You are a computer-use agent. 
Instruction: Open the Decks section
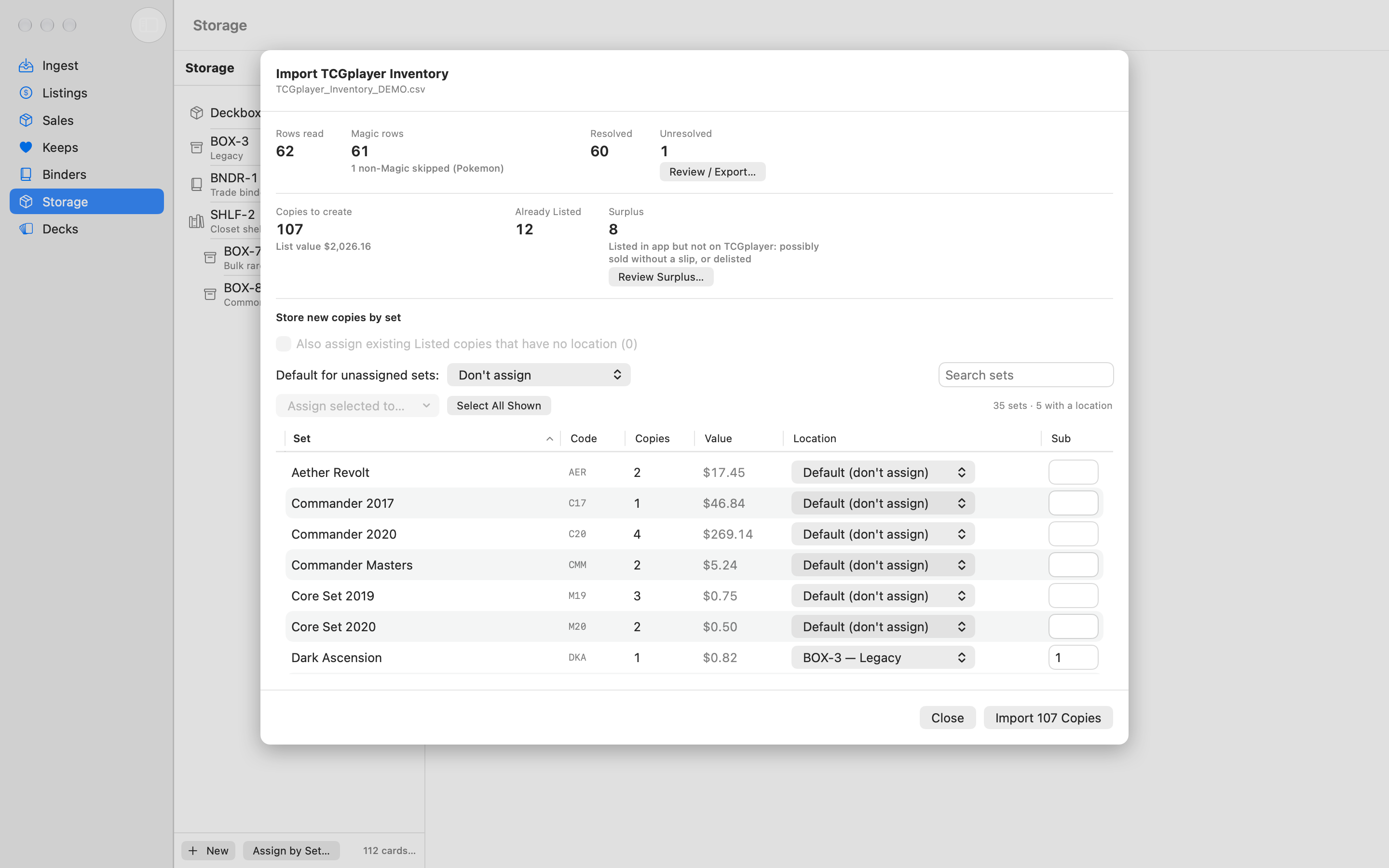(x=87, y=229)
